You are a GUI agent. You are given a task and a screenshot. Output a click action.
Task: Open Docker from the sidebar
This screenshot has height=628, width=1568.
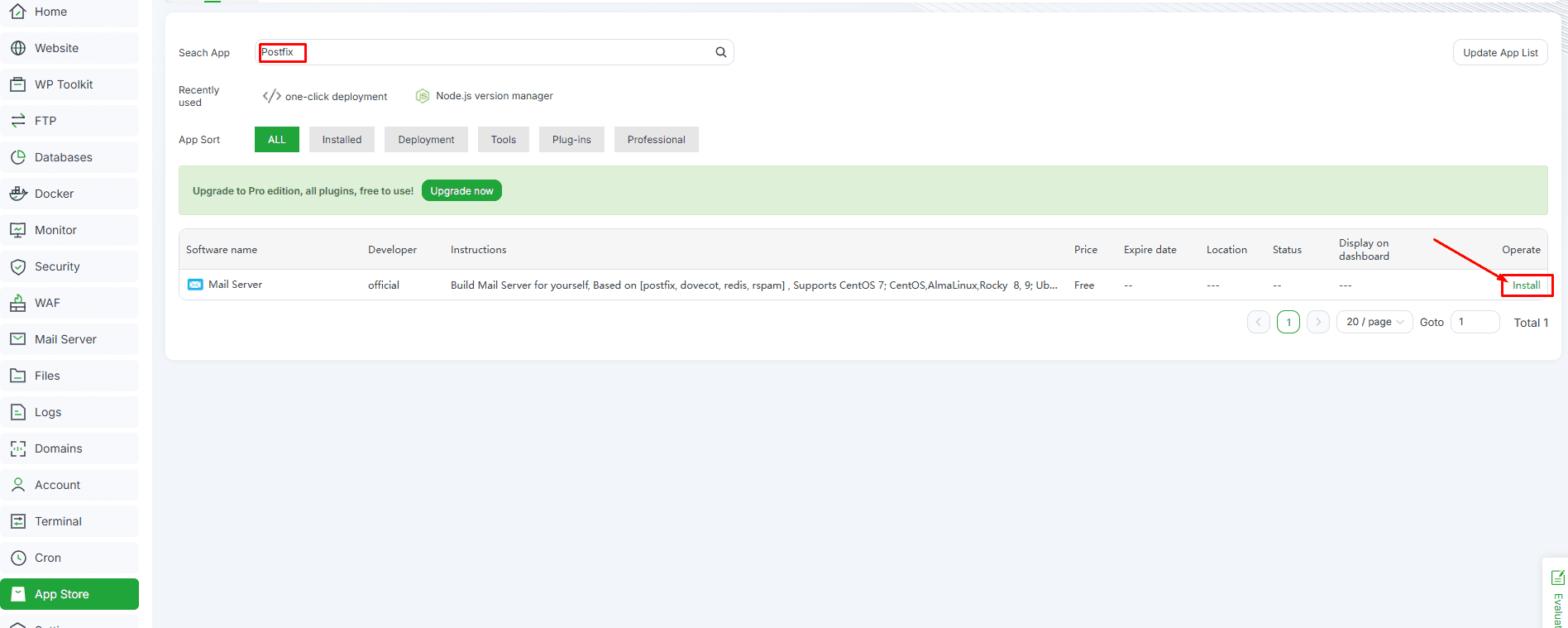[x=69, y=194]
